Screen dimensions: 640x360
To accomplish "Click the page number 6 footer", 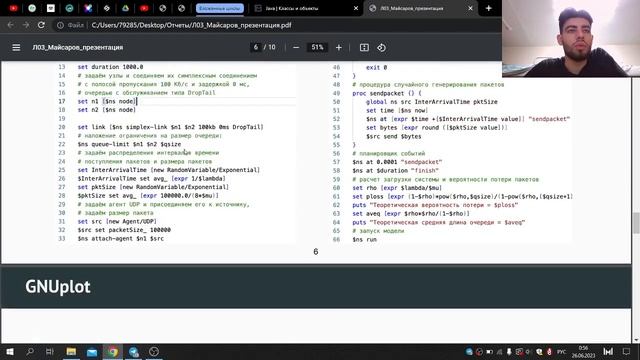I will (x=316, y=252).
